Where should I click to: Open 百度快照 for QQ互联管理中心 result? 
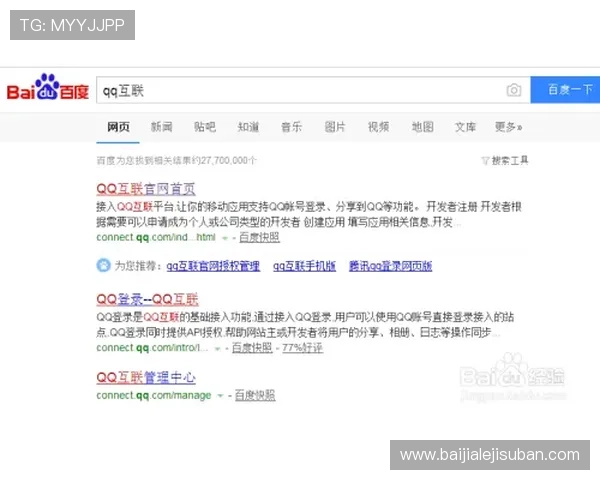coord(255,395)
